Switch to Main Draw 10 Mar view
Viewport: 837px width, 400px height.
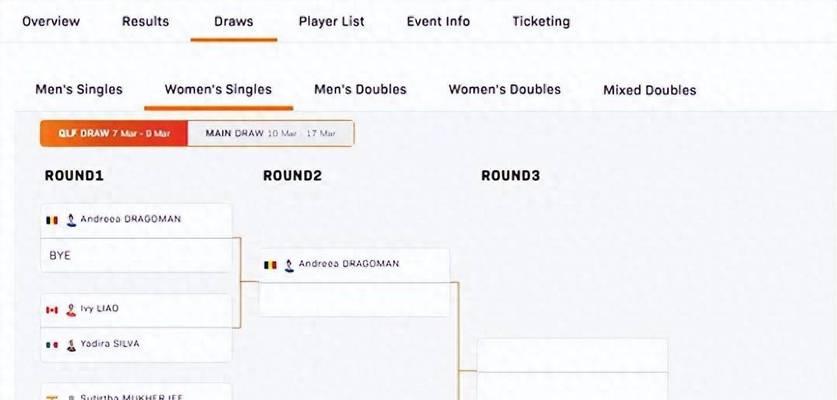[x=271, y=133]
